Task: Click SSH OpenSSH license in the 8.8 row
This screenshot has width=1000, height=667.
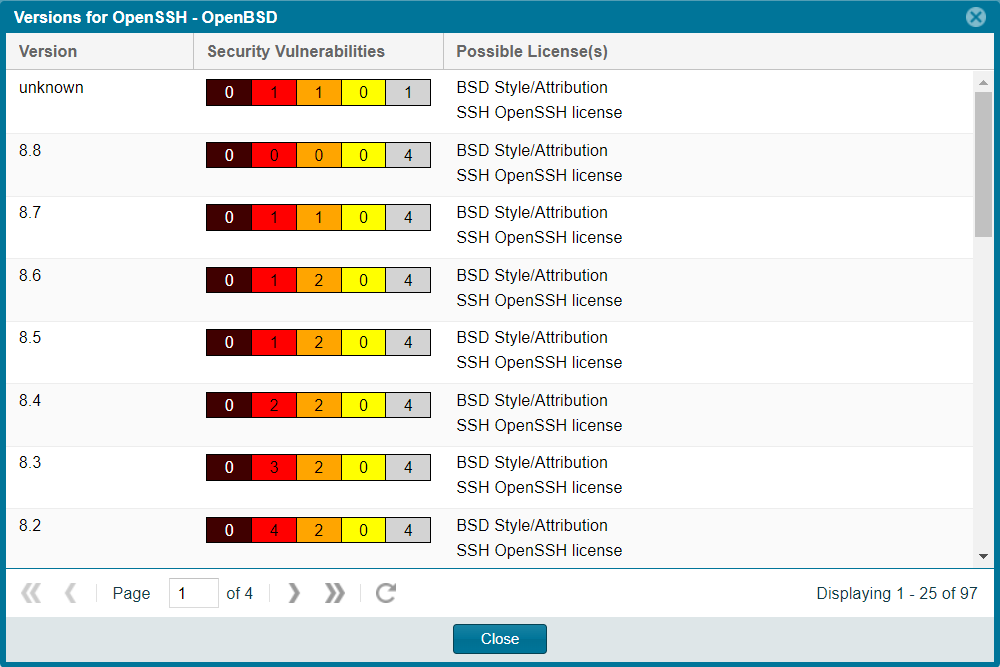Action: pyautogui.click(x=539, y=175)
